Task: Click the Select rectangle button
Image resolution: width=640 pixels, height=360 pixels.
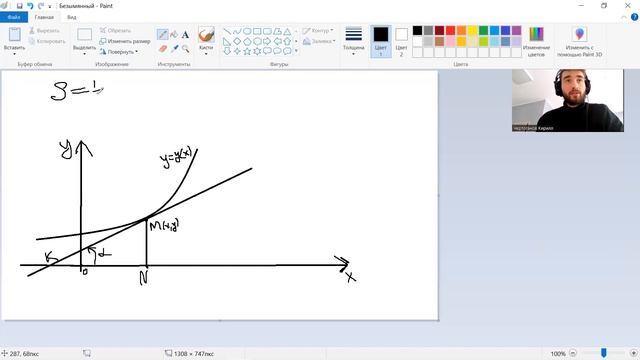Action: tap(84, 35)
